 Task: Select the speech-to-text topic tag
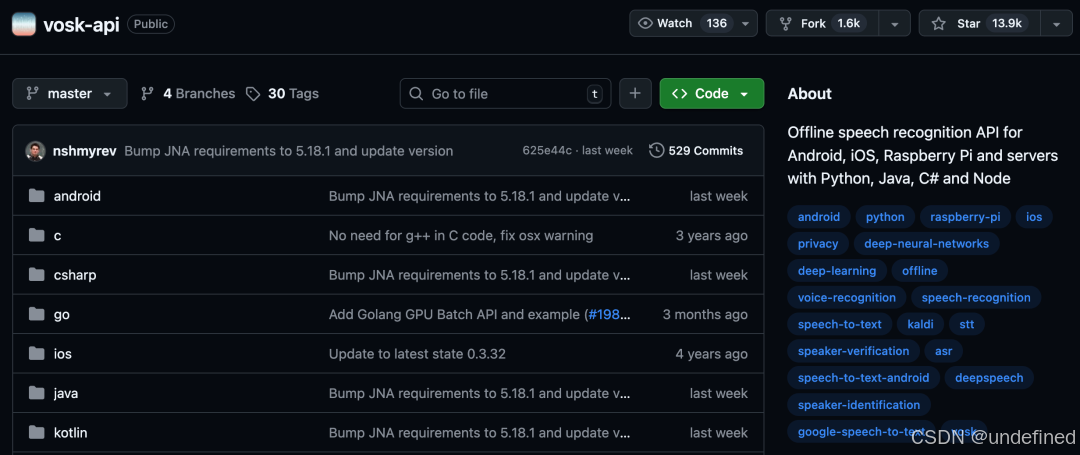[840, 324]
